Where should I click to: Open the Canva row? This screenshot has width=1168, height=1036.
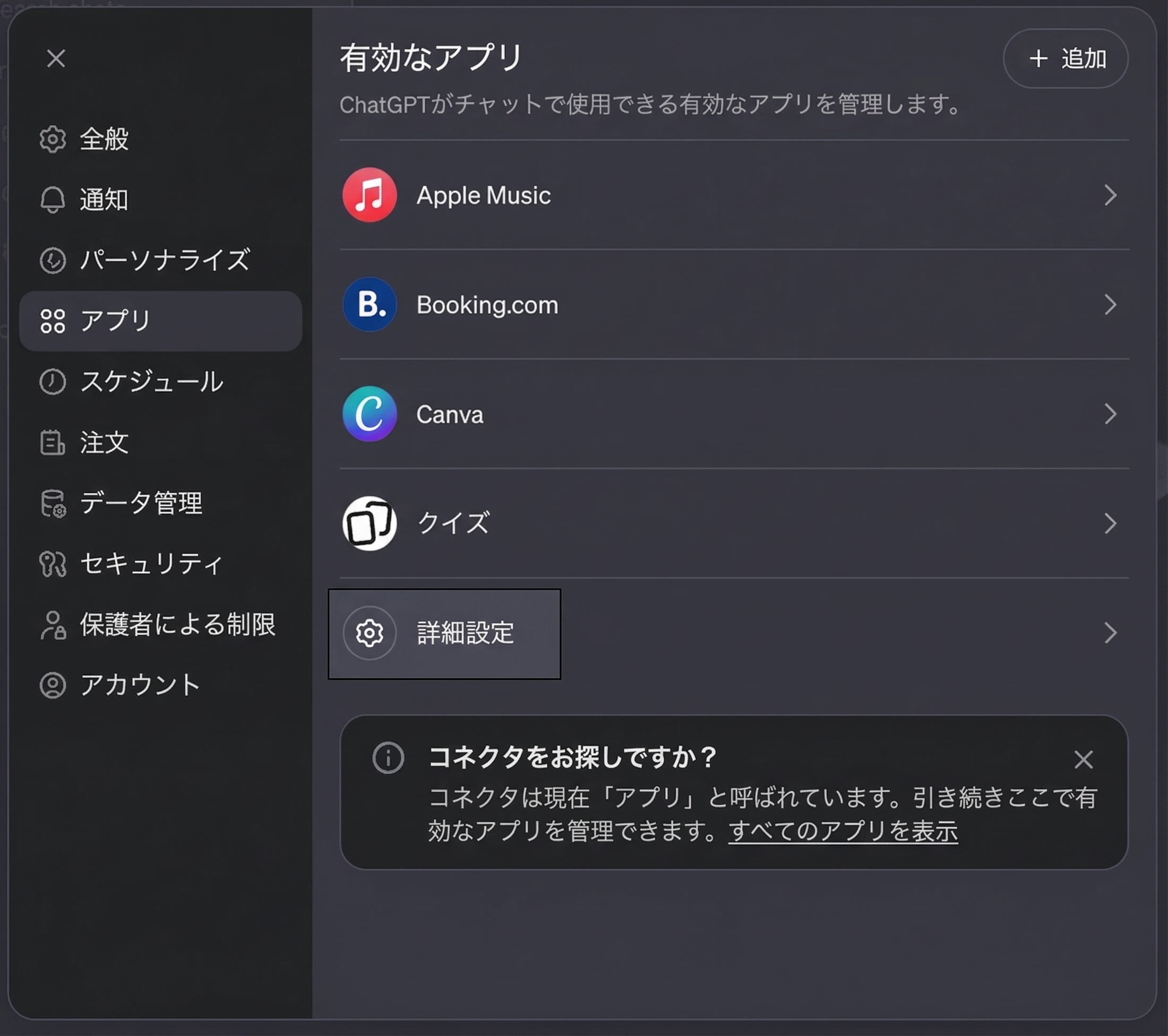pyautogui.click(x=734, y=414)
